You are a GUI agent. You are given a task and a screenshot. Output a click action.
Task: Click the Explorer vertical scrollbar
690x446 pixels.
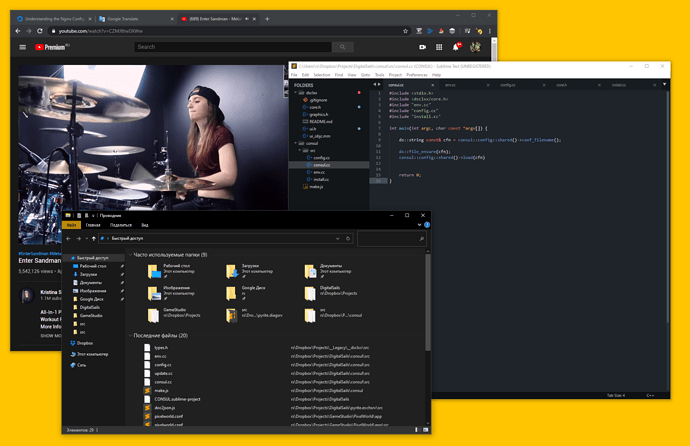[427, 303]
